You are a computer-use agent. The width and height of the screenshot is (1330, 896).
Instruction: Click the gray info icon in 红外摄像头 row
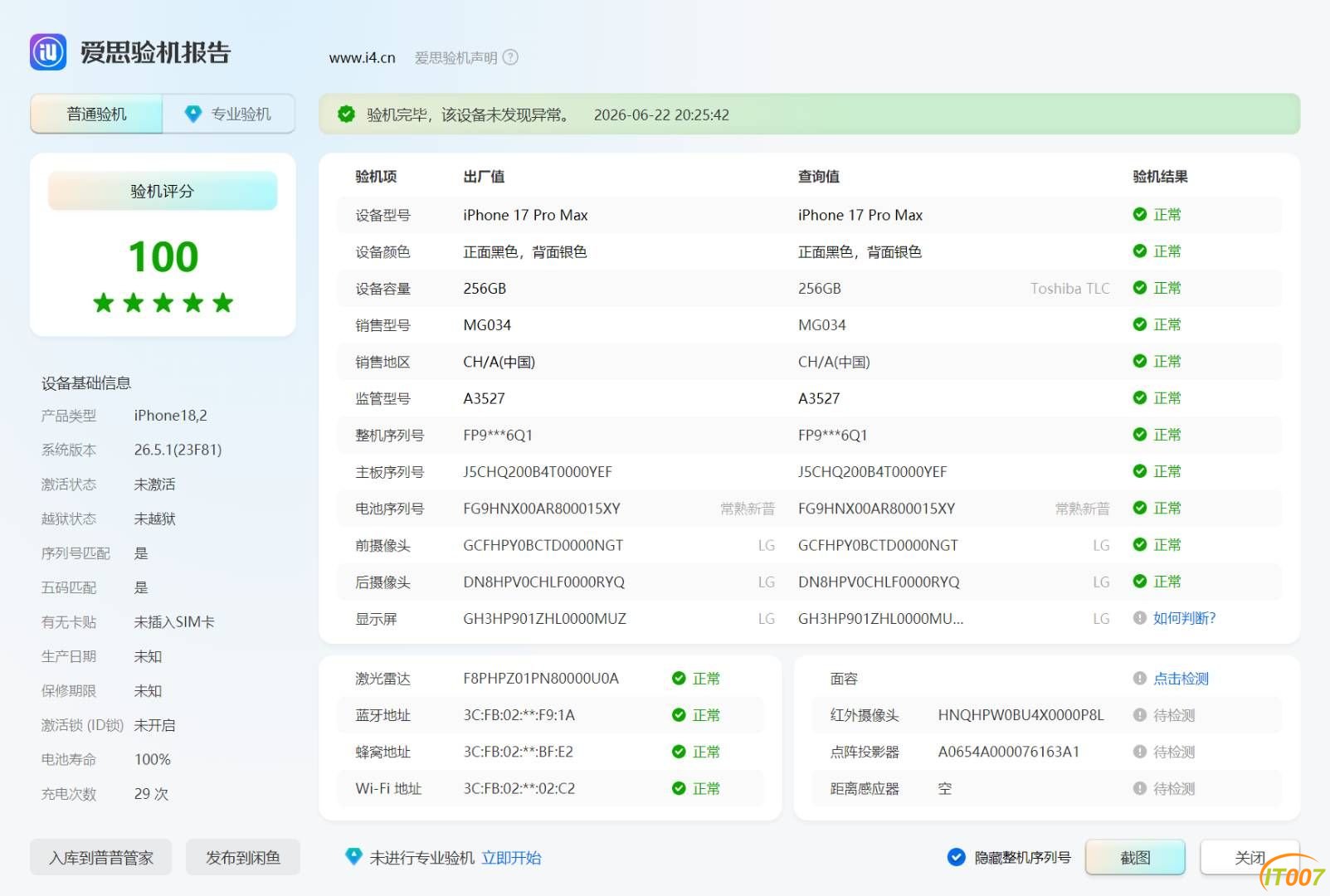pyautogui.click(x=1140, y=715)
